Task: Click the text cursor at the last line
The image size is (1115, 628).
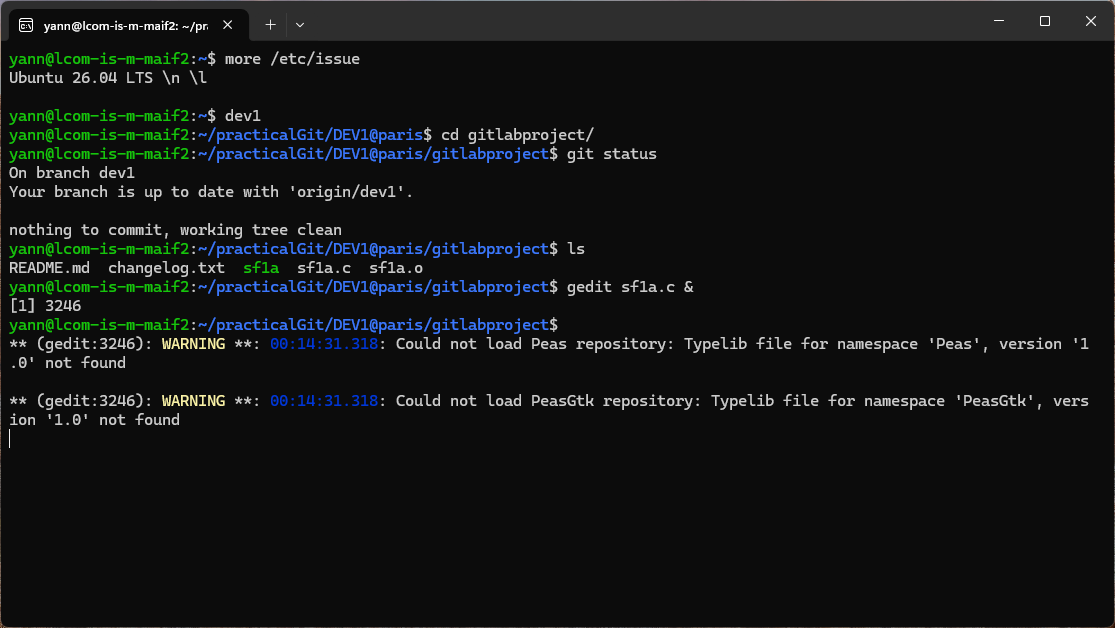Action: click(10, 439)
